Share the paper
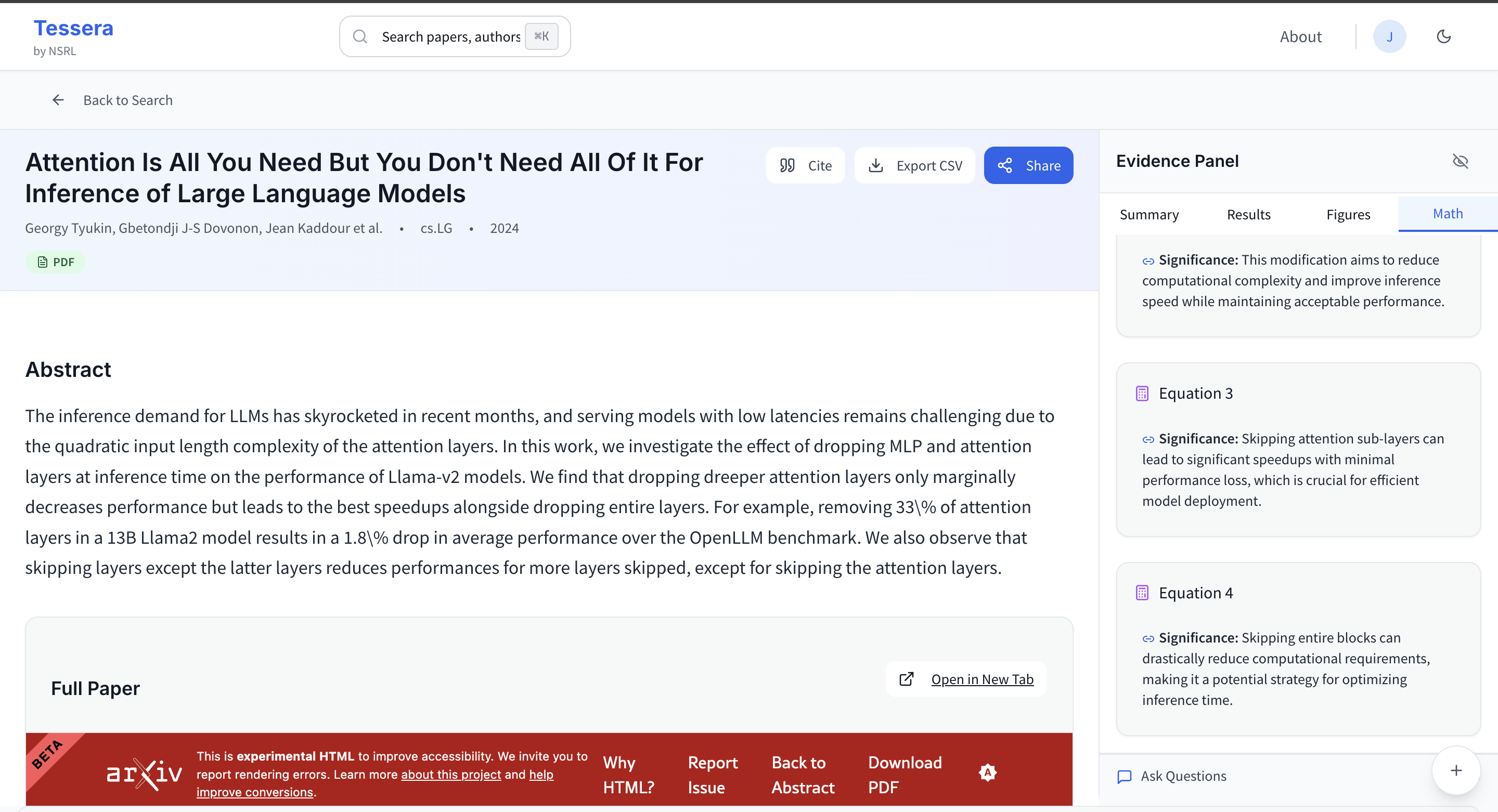Screen dimensions: 1498x812 (1028, 166)
